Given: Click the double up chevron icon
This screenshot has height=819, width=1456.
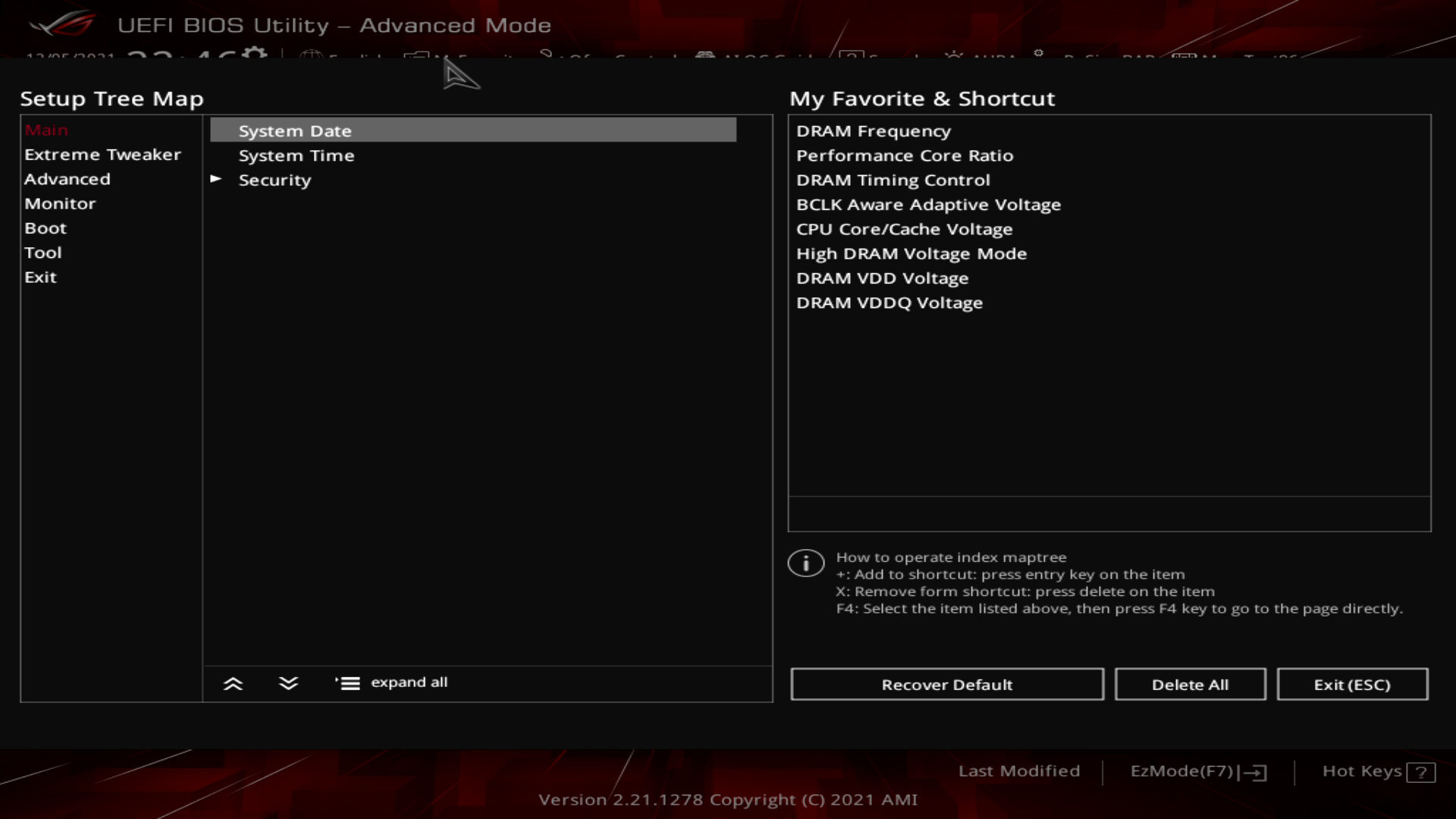Looking at the screenshot, I should 233,683.
